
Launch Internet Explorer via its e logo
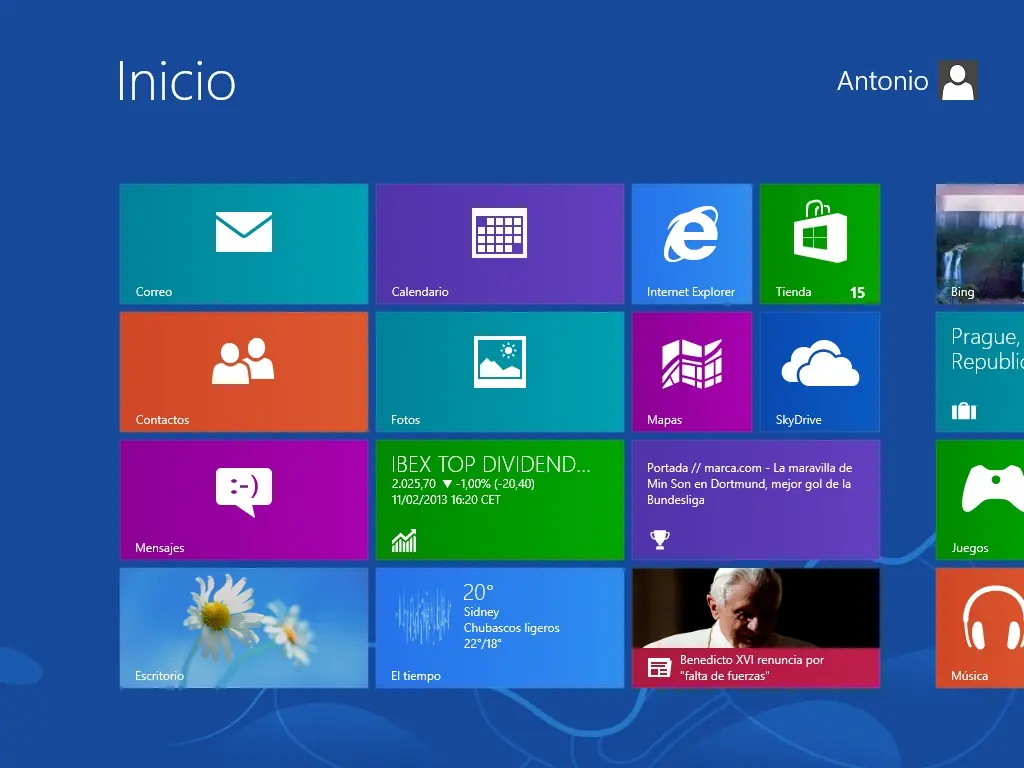coord(691,234)
